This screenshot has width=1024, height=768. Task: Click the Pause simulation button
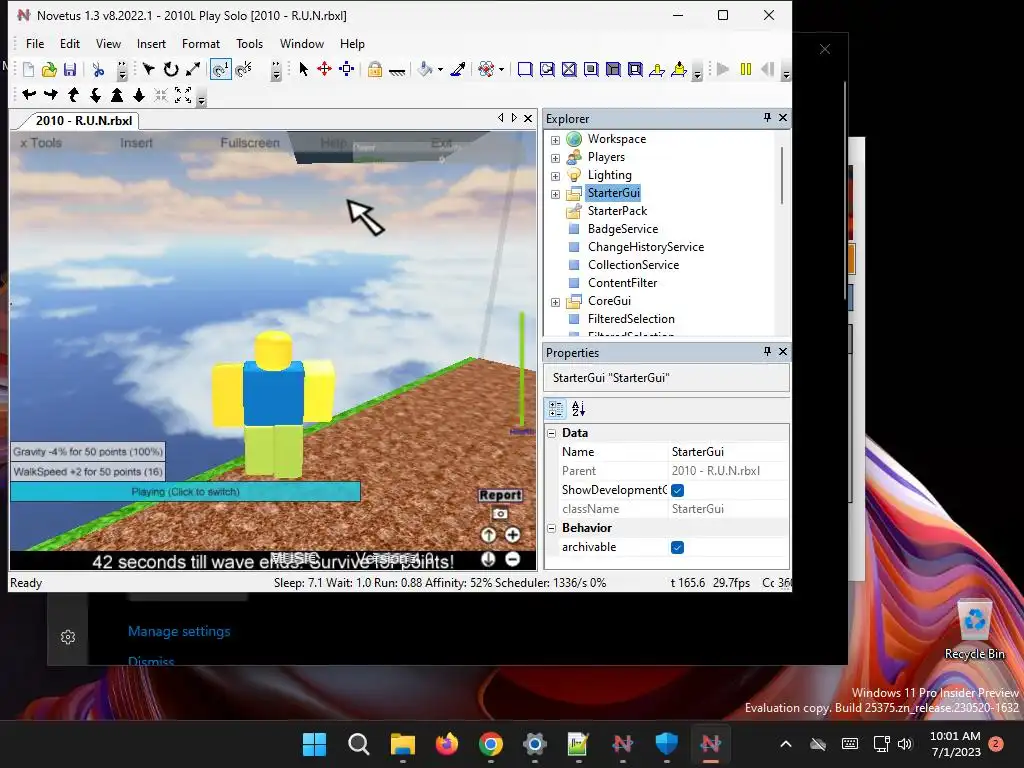coord(746,69)
